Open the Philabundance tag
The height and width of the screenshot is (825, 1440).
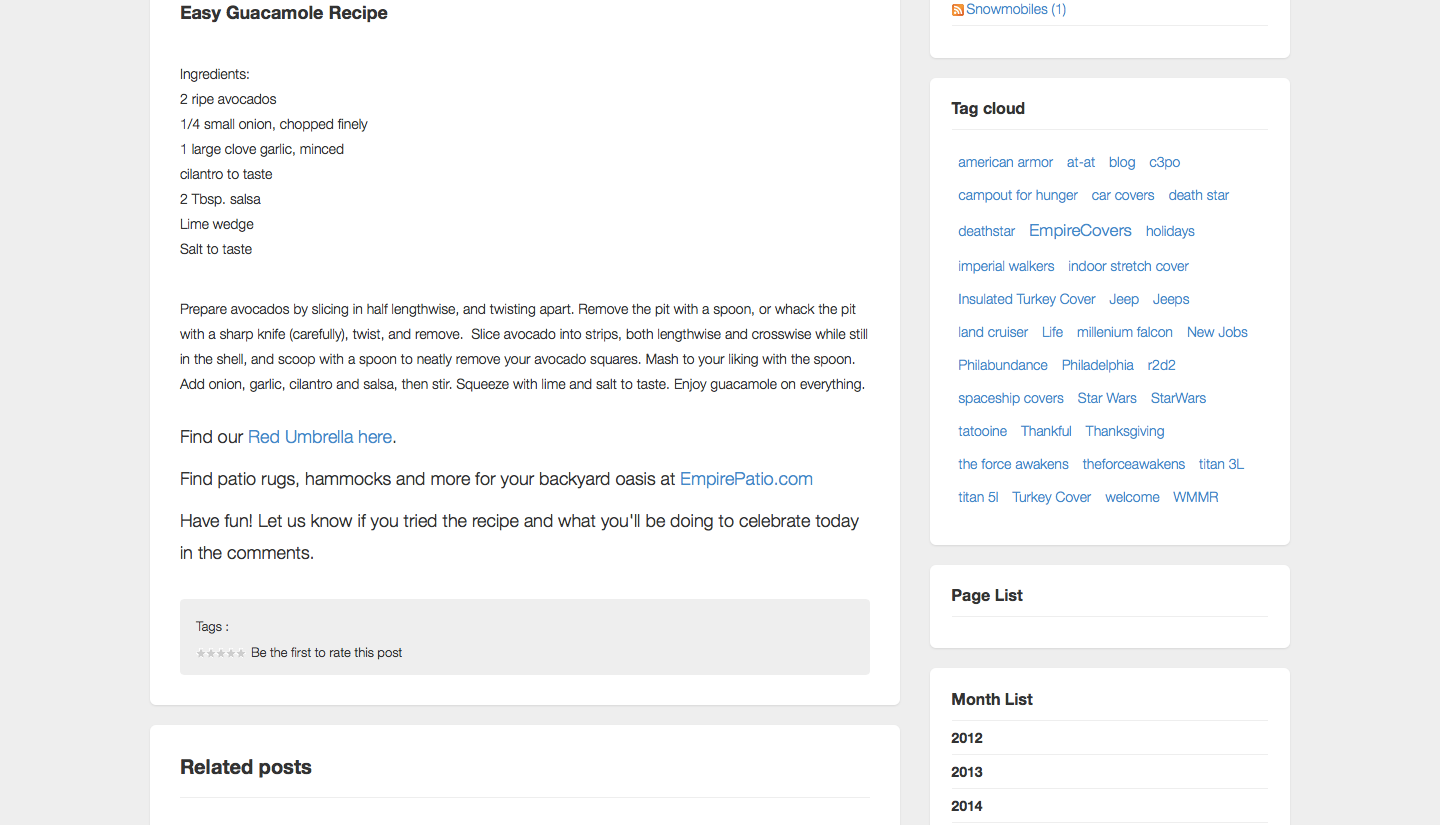click(x=1003, y=365)
